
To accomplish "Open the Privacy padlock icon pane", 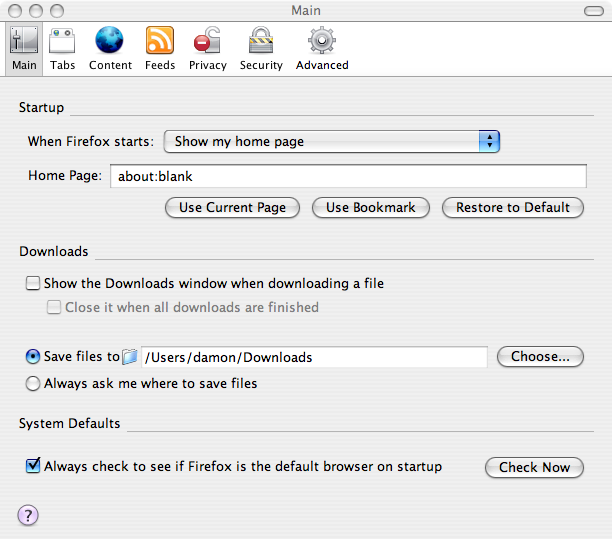I will click(207, 40).
